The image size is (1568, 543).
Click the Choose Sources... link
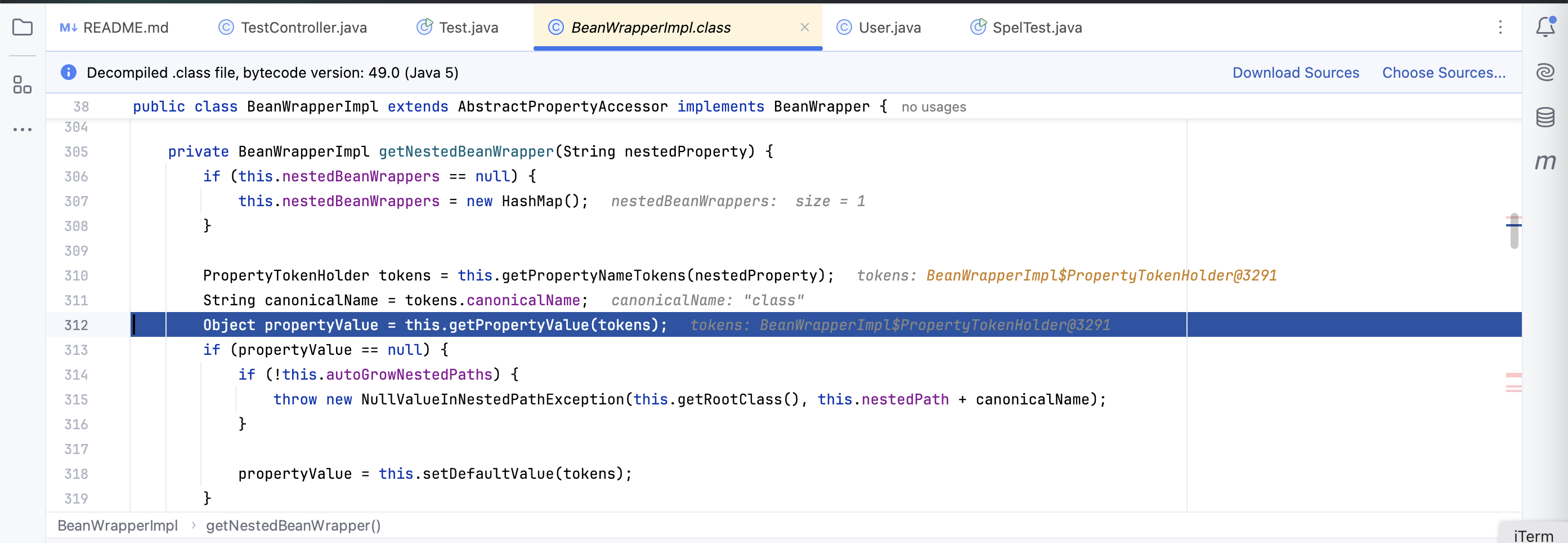click(x=1443, y=73)
